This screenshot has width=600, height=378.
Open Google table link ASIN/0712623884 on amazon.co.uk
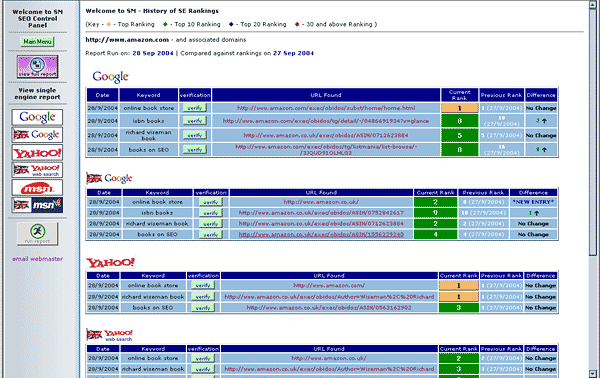326,135
